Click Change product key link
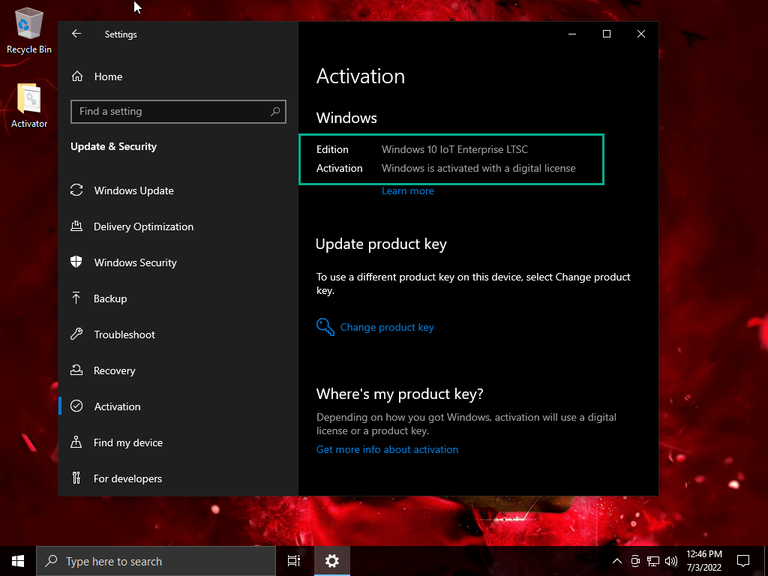The height and width of the screenshot is (576, 768). point(387,327)
